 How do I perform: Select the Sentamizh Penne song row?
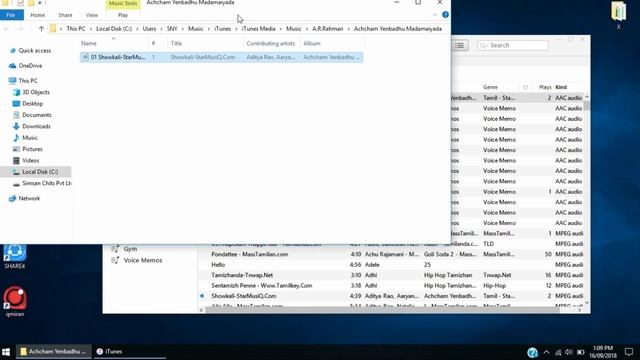392,286
